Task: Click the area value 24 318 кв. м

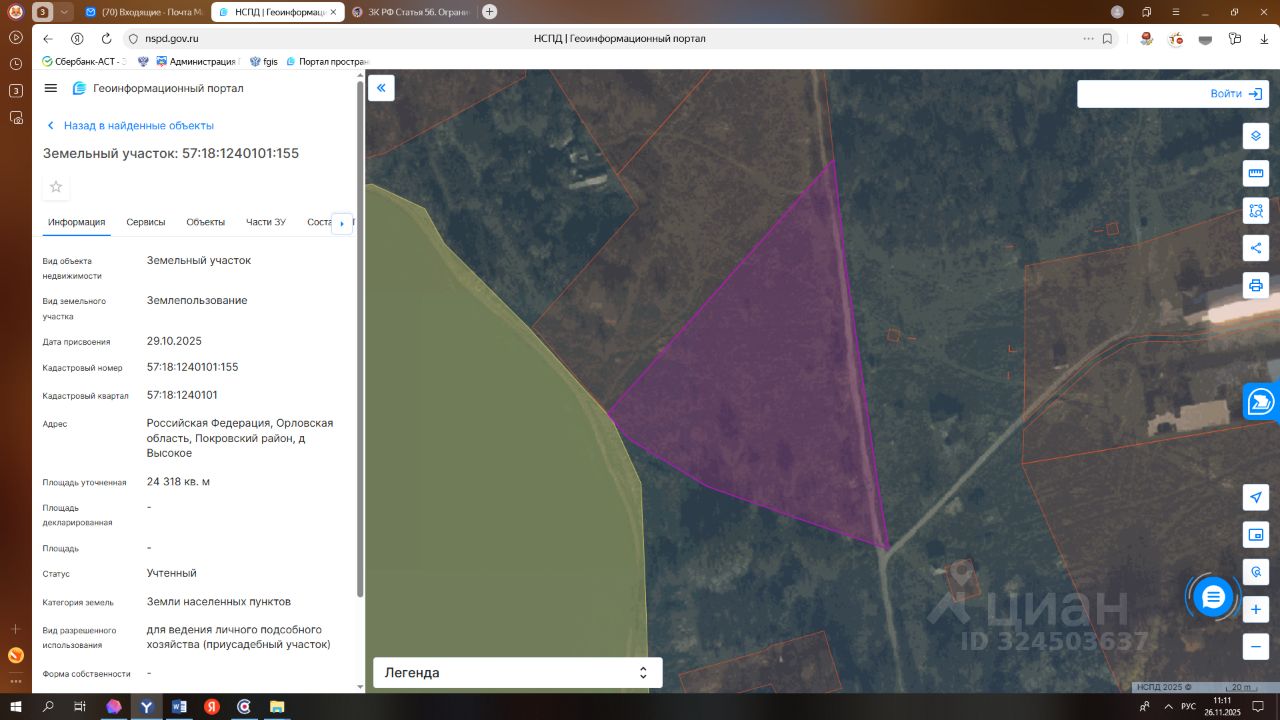Action: pyautogui.click(x=178, y=482)
